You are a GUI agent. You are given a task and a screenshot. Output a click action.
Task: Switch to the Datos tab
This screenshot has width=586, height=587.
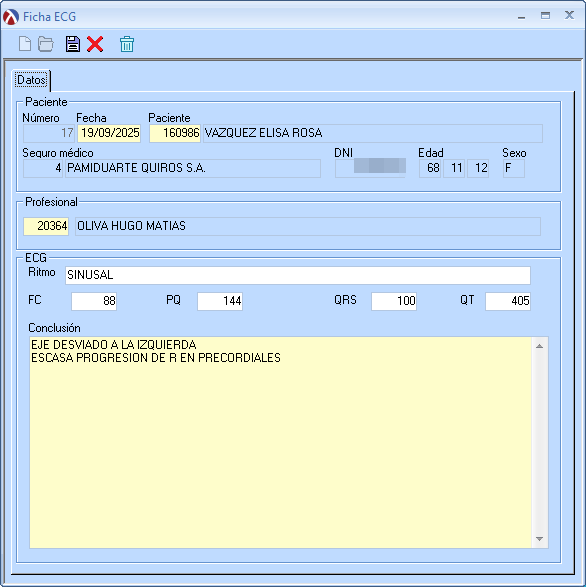click(x=31, y=80)
